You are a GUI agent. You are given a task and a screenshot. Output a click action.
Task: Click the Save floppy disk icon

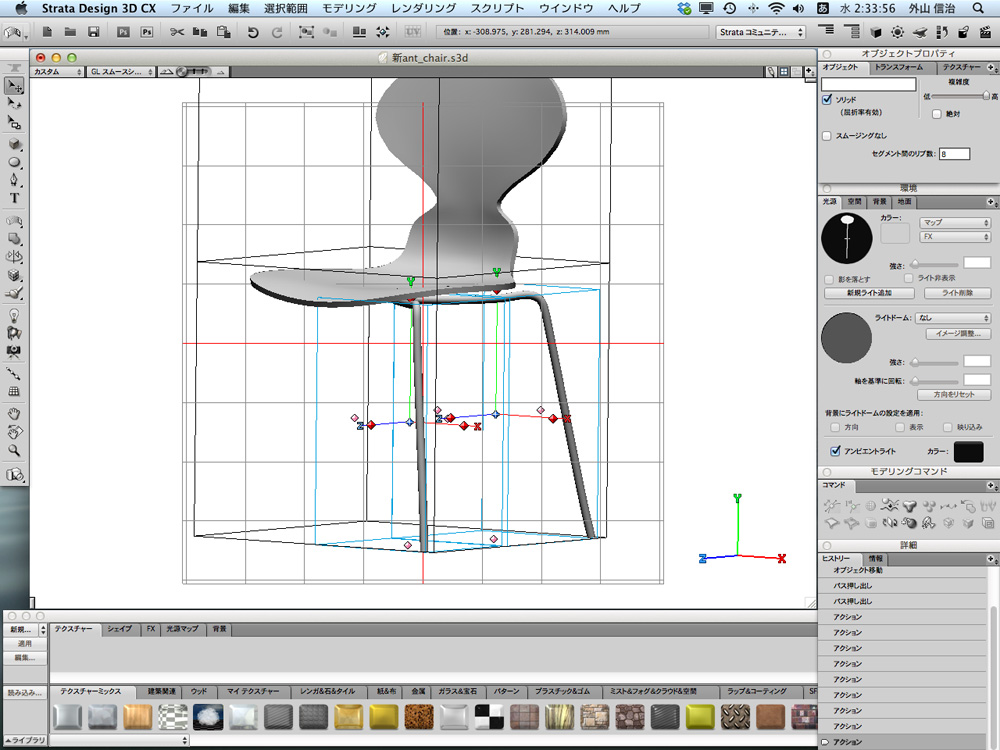click(94, 31)
